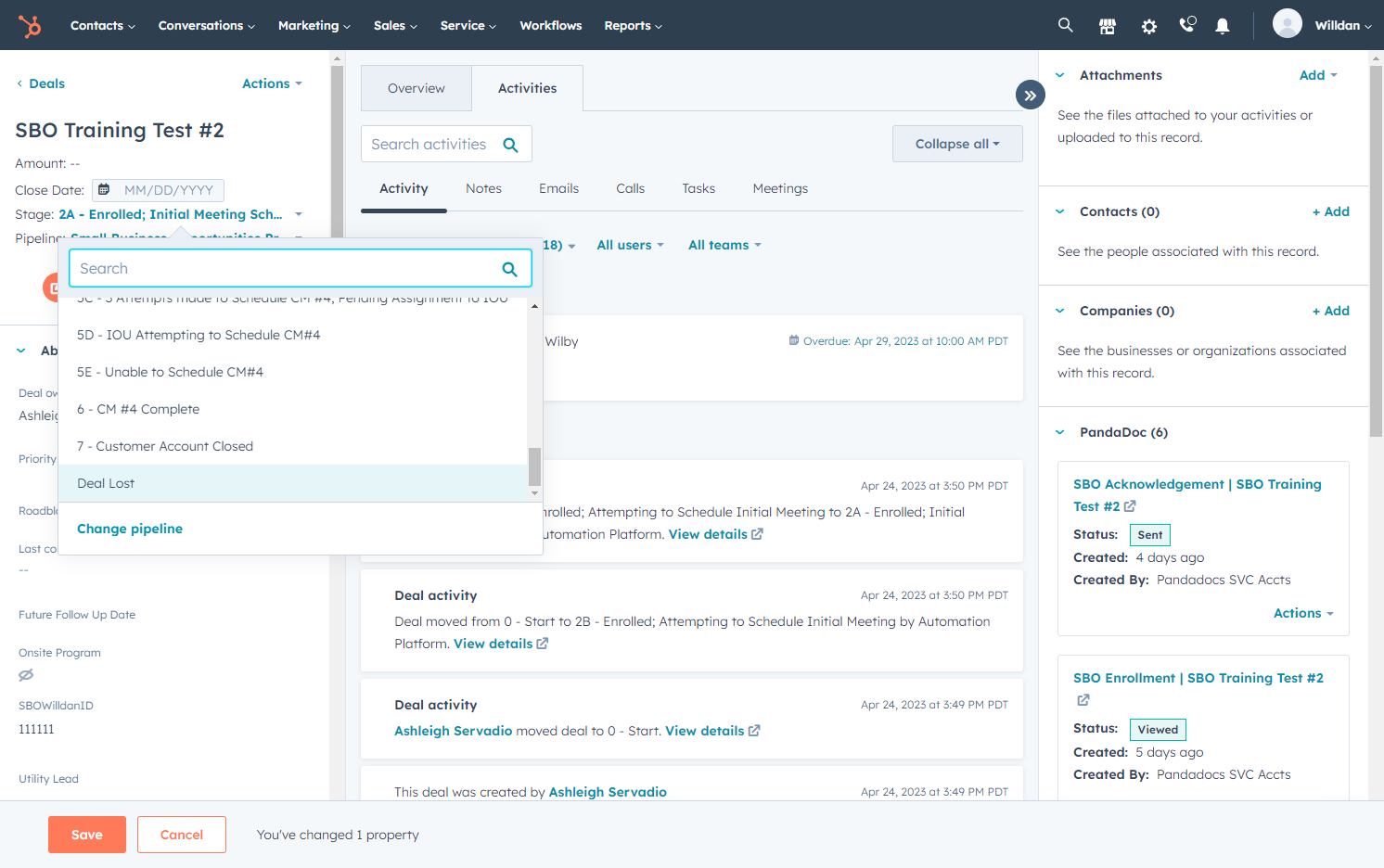Image resolution: width=1384 pixels, height=868 pixels.
Task: Click the overdue task calendar icon
Action: (x=794, y=340)
